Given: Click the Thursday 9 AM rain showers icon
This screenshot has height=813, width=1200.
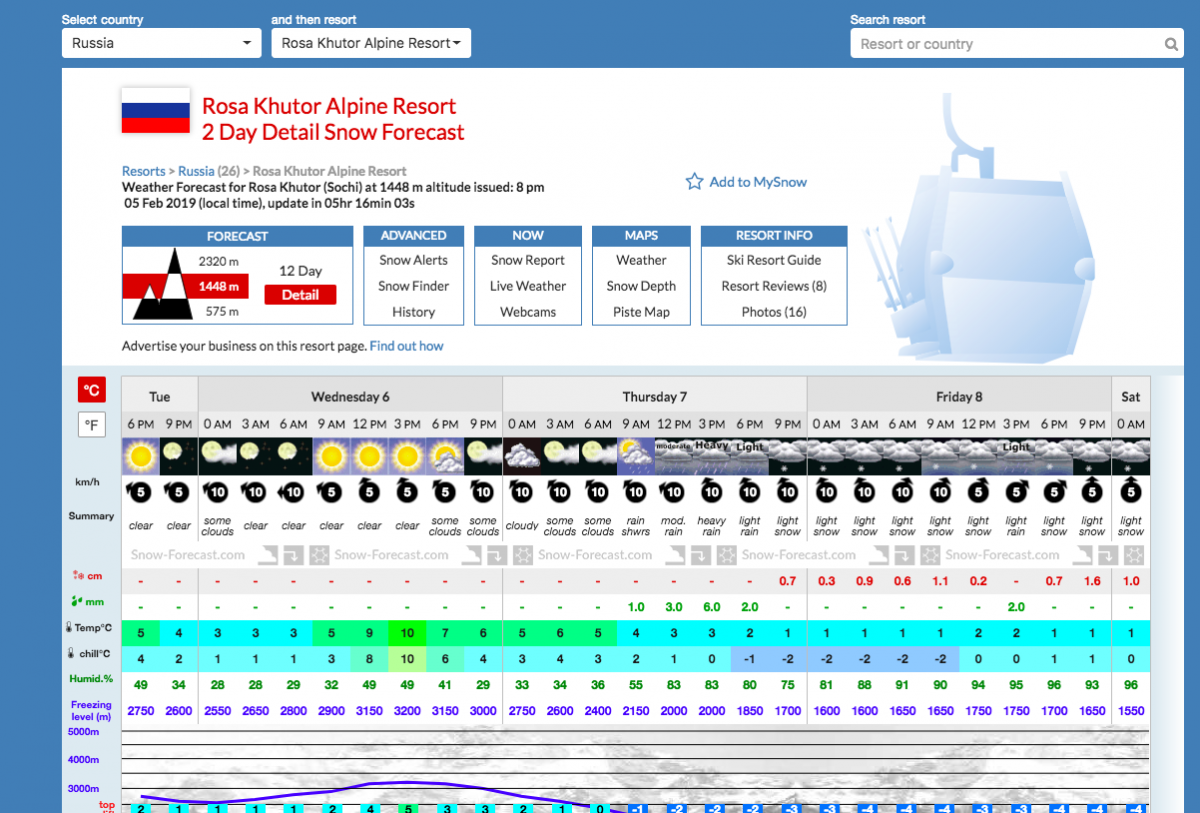Looking at the screenshot, I should 635,456.
